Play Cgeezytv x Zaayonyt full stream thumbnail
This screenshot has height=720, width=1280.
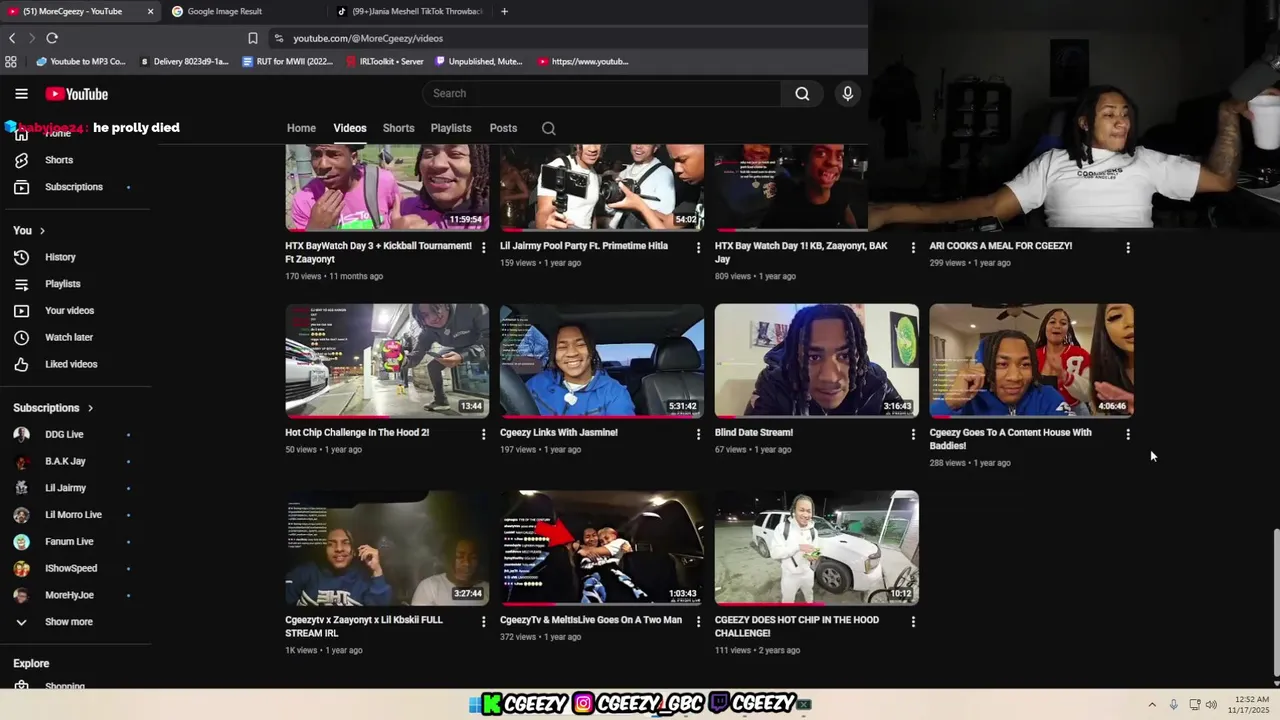387,548
